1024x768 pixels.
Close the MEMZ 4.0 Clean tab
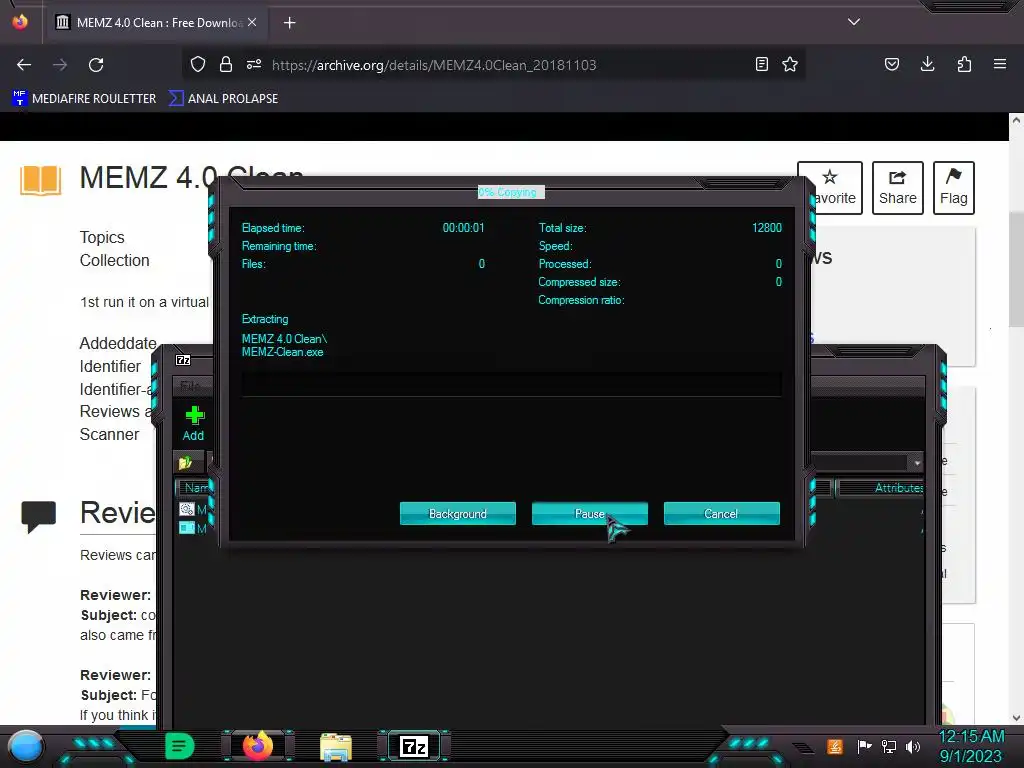point(252,22)
